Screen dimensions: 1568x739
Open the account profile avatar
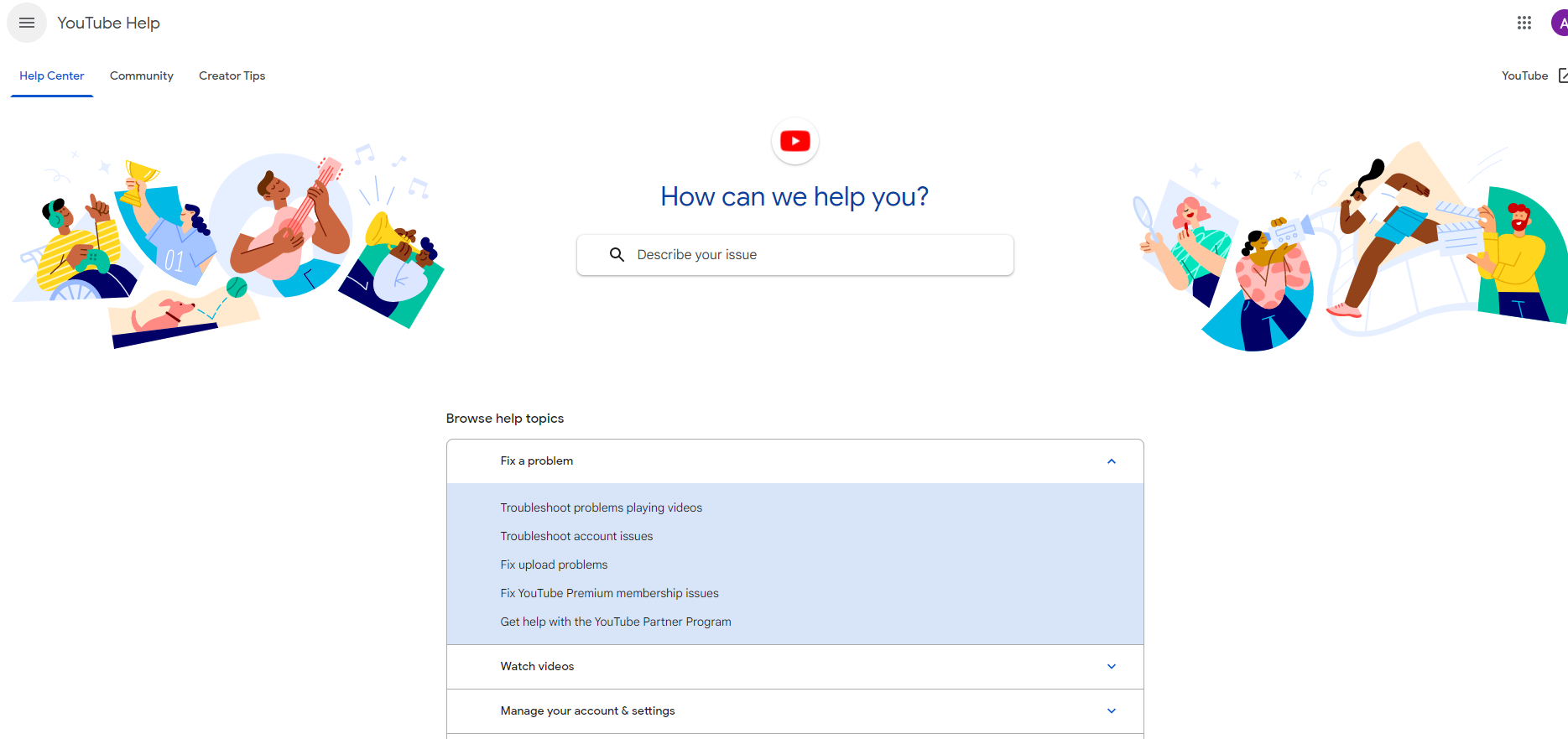pyautogui.click(x=1560, y=23)
